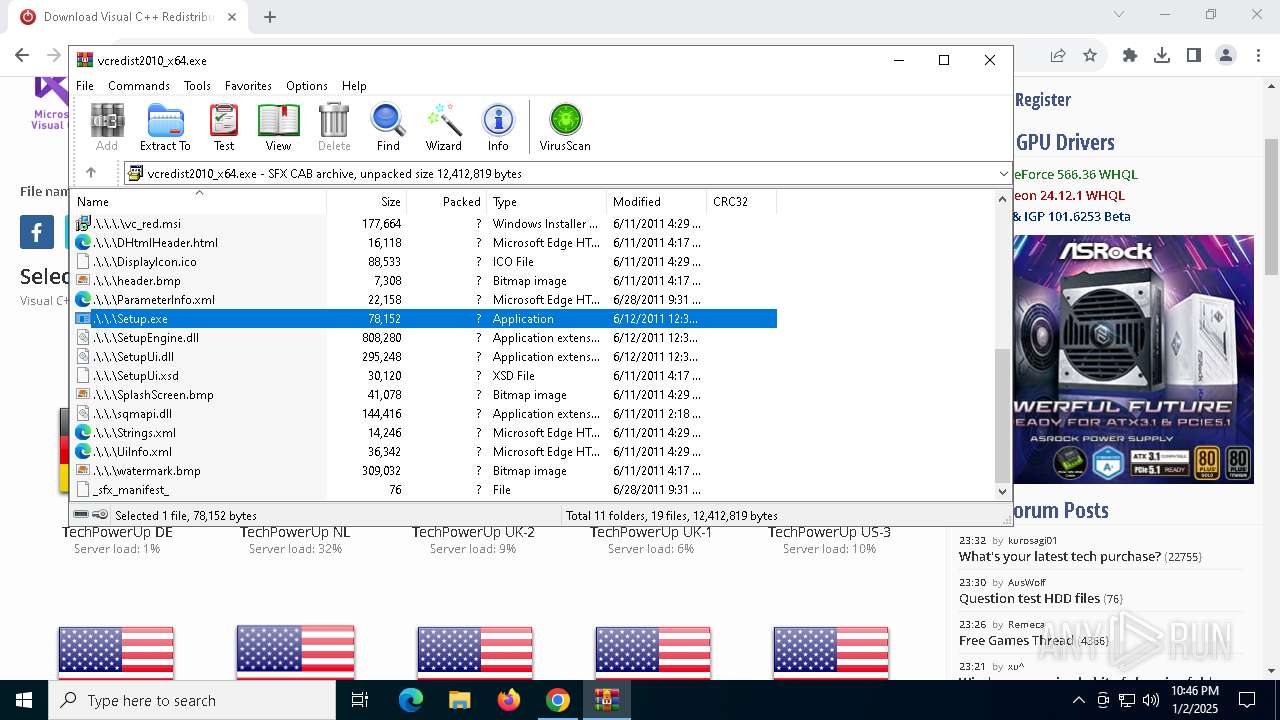Select the Setup.exe file row
The height and width of the screenshot is (720, 1280).
pos(425,319)
